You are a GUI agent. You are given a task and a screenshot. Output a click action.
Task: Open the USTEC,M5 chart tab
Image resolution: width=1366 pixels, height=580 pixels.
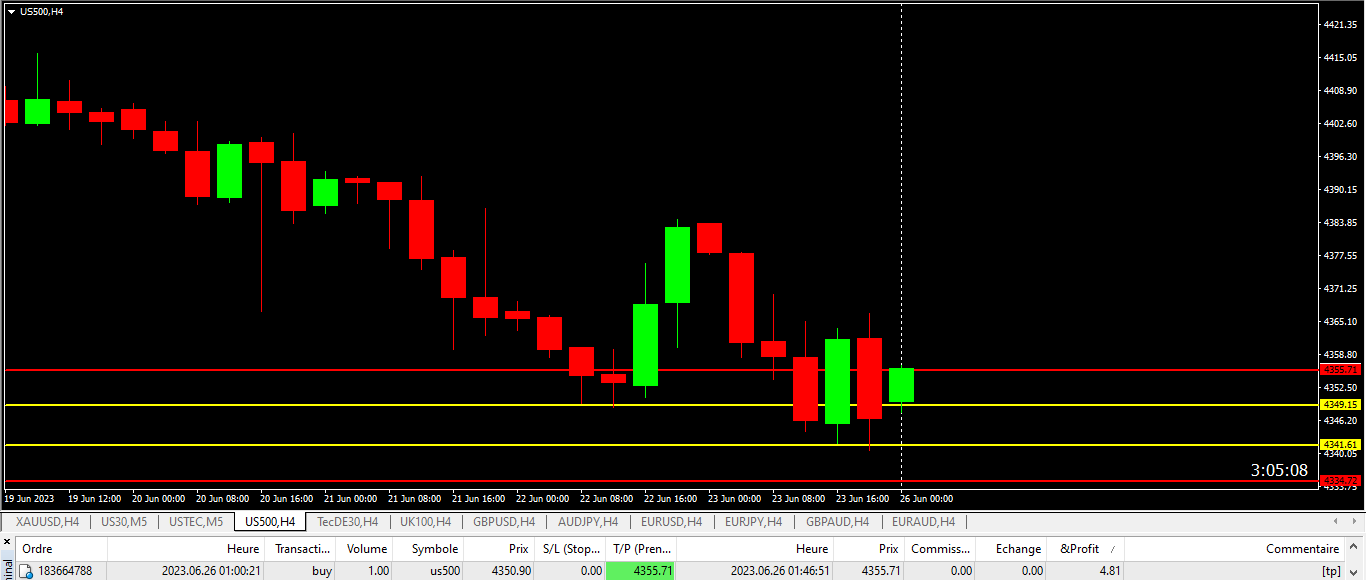pos(196,521)
